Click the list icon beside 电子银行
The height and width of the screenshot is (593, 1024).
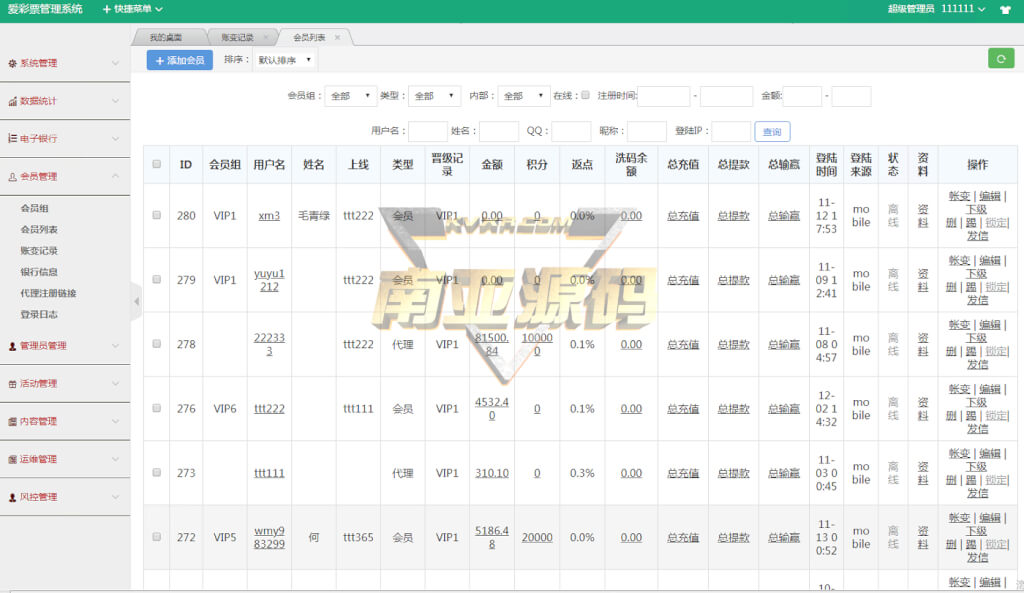pos(12,138)
